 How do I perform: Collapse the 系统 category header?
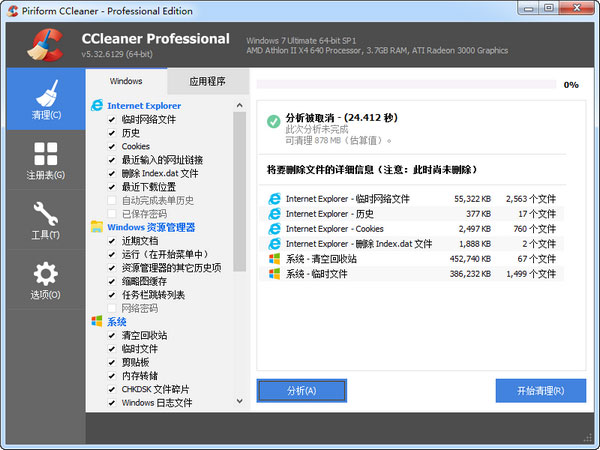tap(116, 322)
